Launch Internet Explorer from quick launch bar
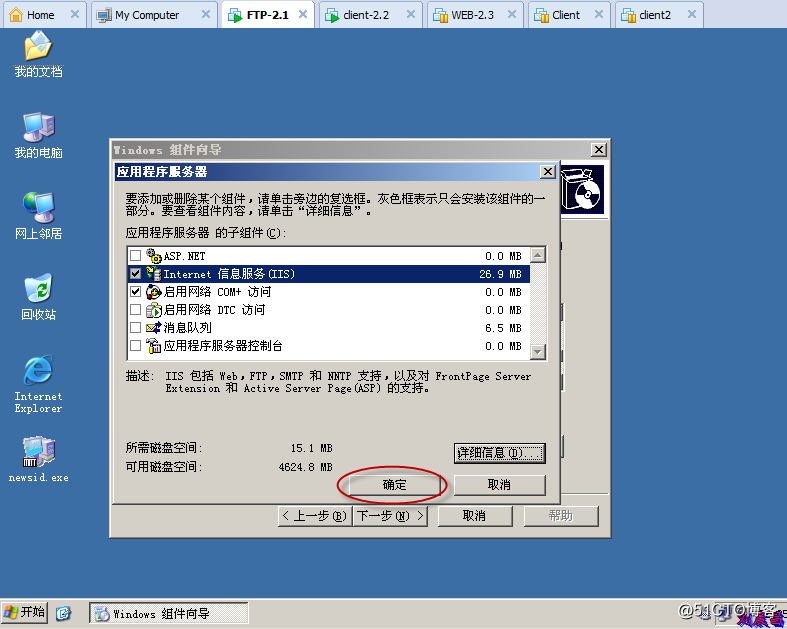Viewport: 787px width, 629px height. click(63, 613)
